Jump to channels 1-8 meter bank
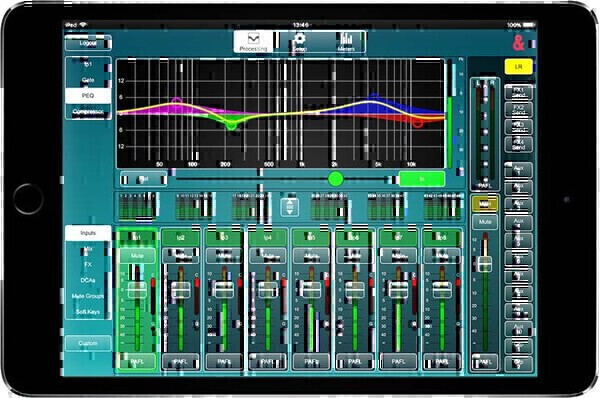Screen dimensions: 600x398 [x=137, y=207]
